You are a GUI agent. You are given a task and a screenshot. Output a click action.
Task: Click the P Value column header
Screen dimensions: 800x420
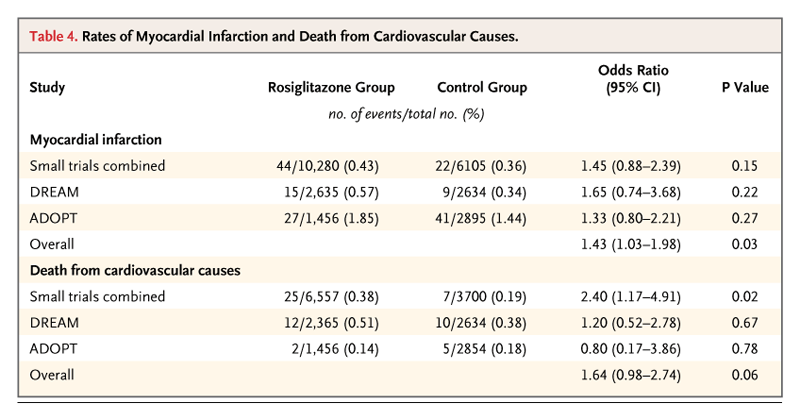pyautogui.click(x=745, y=87)
